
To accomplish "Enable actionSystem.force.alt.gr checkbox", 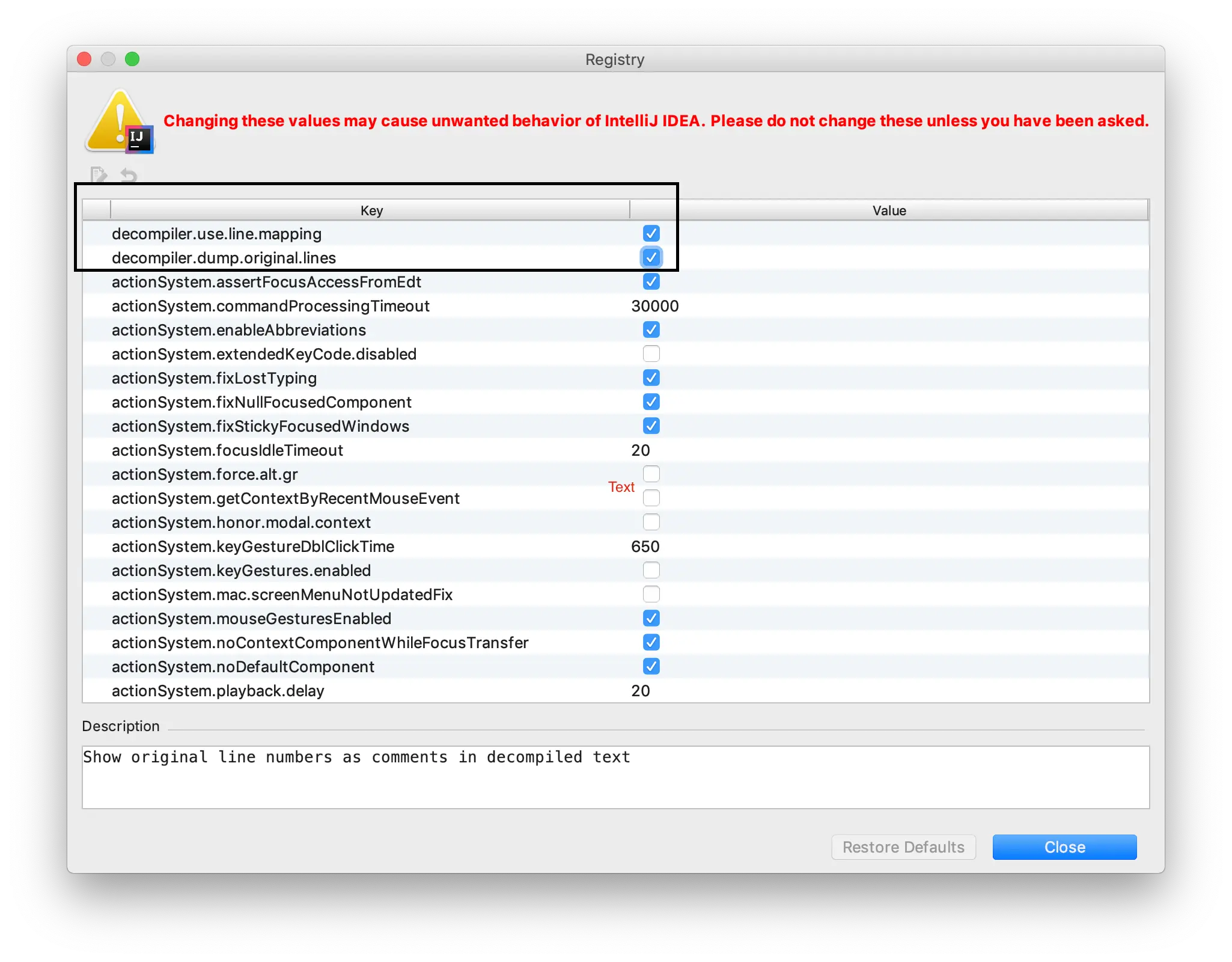I will tap(651, 474).
